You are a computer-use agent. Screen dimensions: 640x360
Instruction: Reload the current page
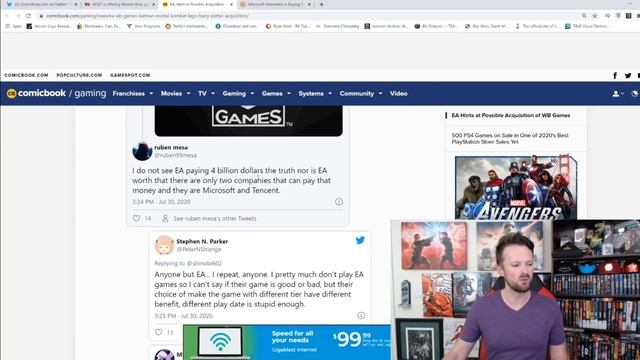[28, 16]
